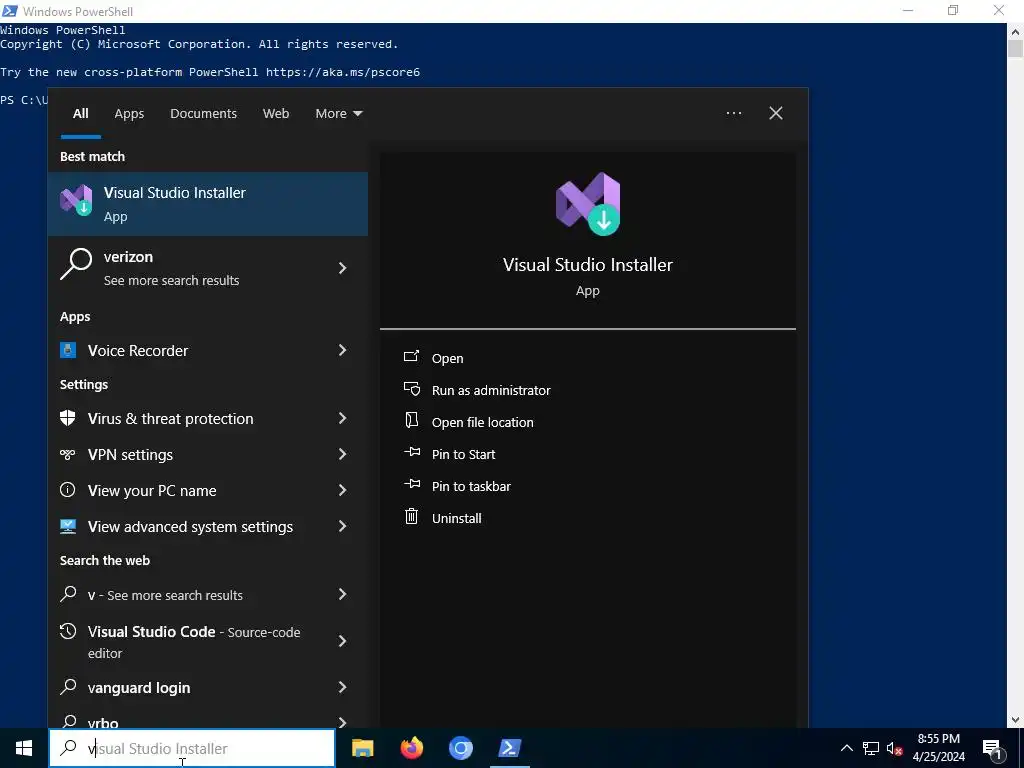
Task: Switch to the Web search tab
Action: click(x=276, y=114)
